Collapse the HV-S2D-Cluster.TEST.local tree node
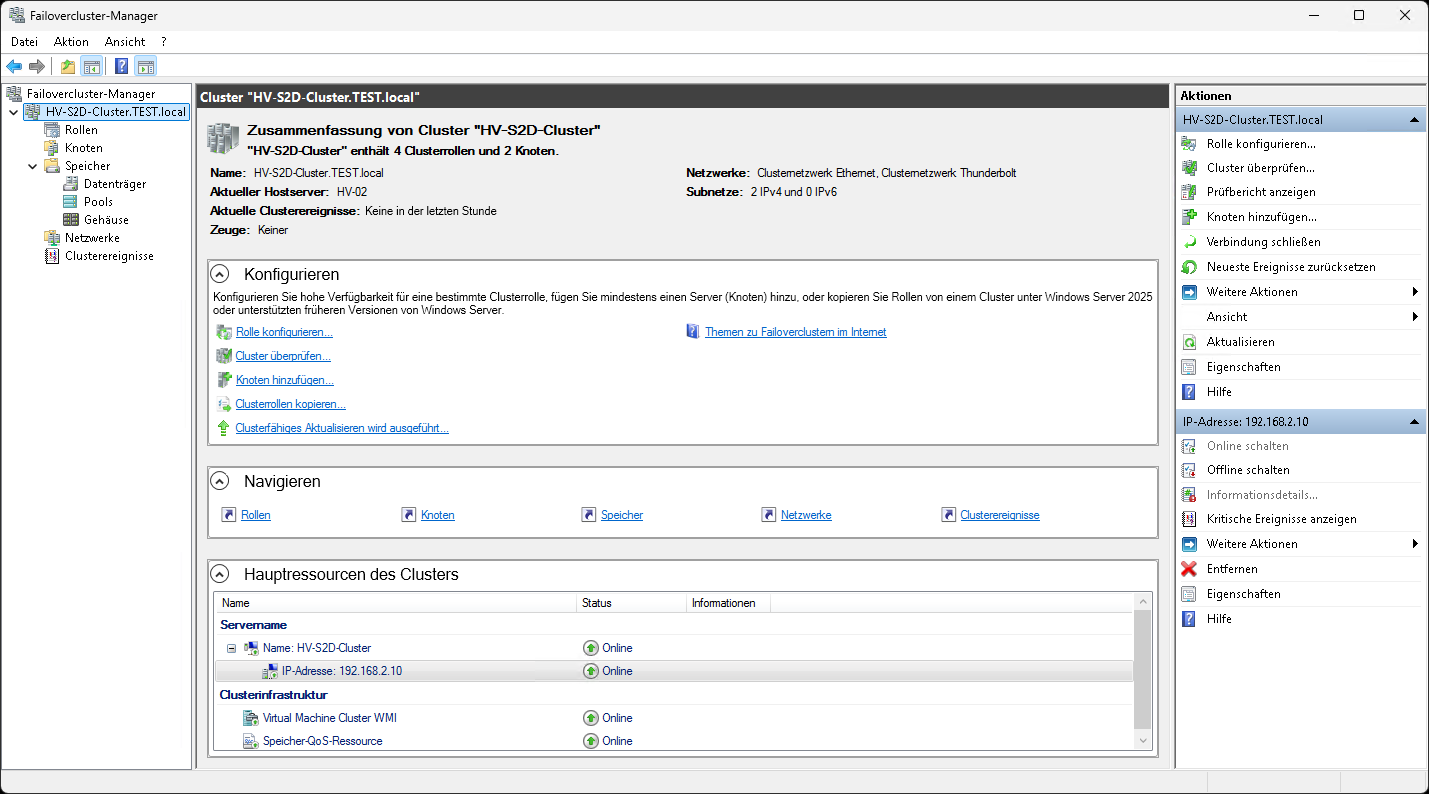 [x=13, y=112]
